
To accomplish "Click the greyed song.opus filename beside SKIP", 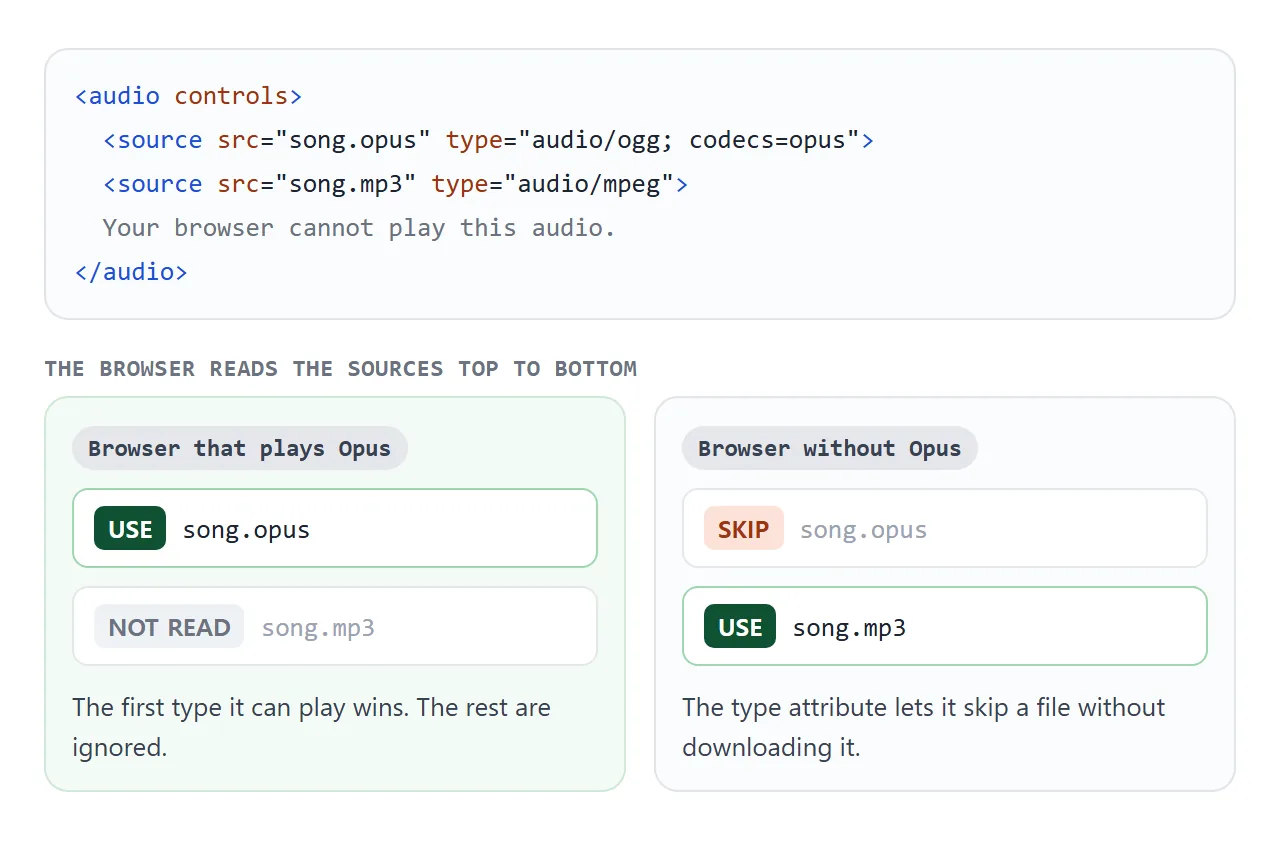I will [x=864, y=530].
